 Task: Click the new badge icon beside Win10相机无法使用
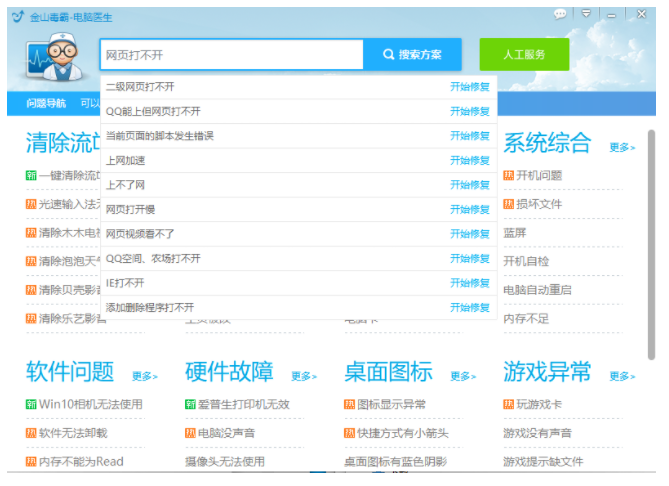(31, 405)
